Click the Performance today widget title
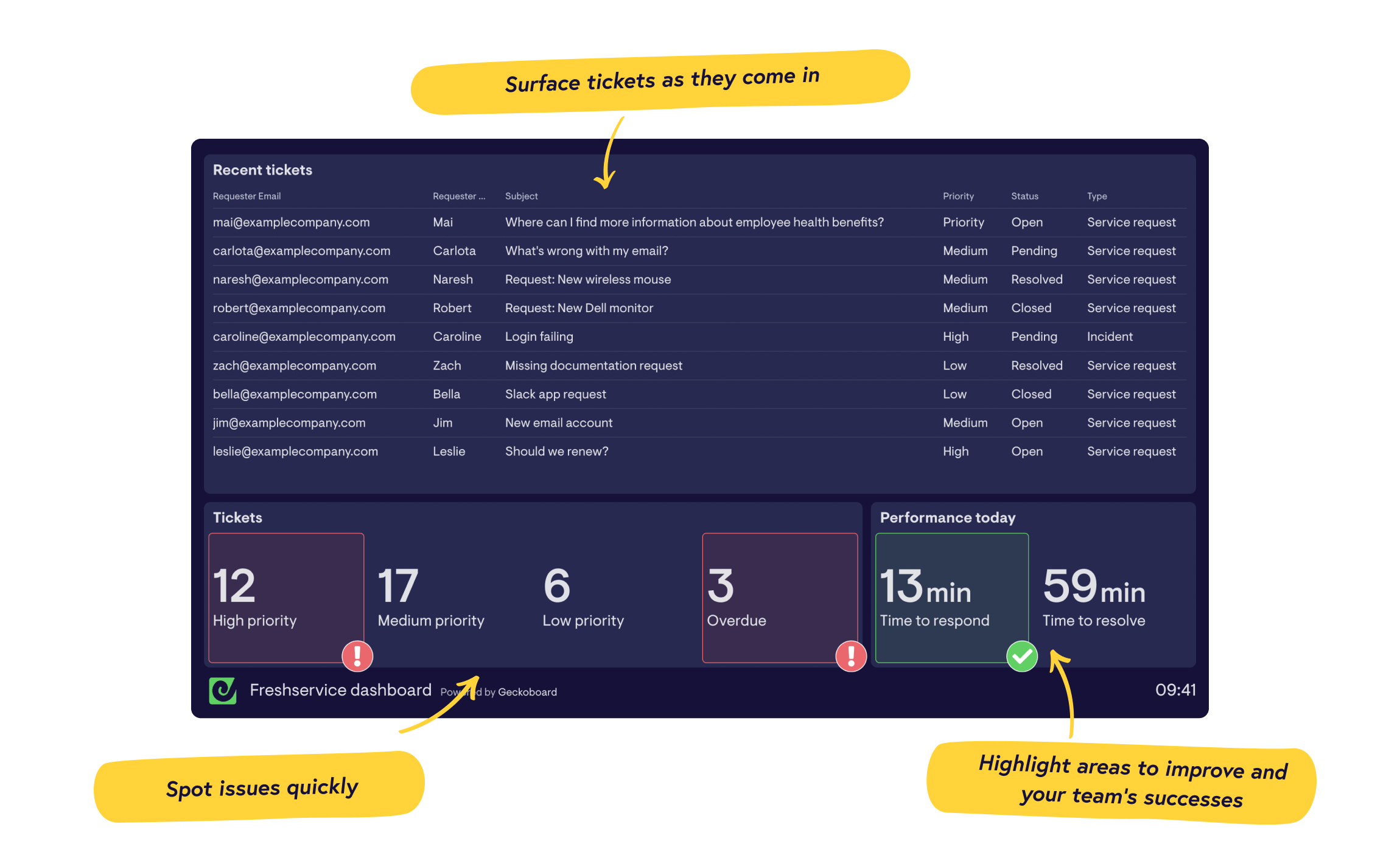Screen dimensions: 1400x858 [x=948, y=517]
